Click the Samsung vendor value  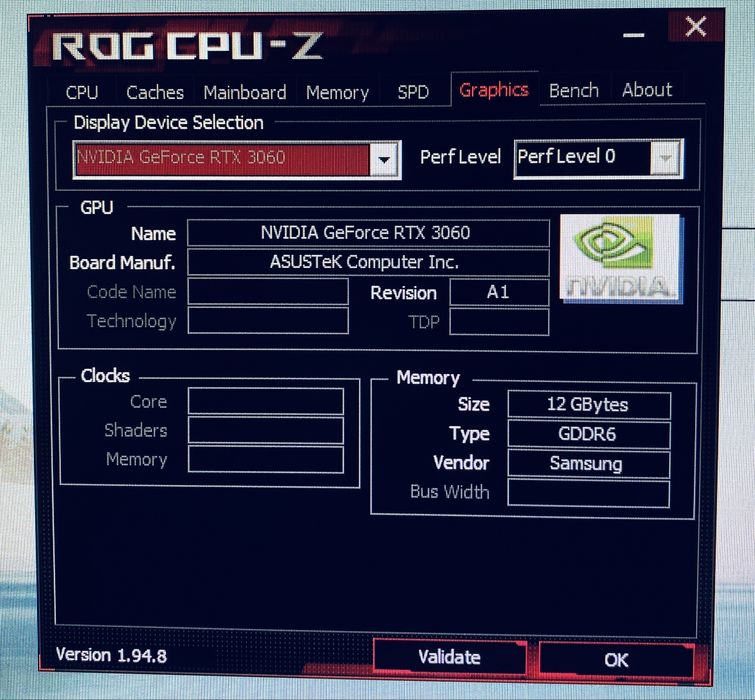tap(589, 463)
